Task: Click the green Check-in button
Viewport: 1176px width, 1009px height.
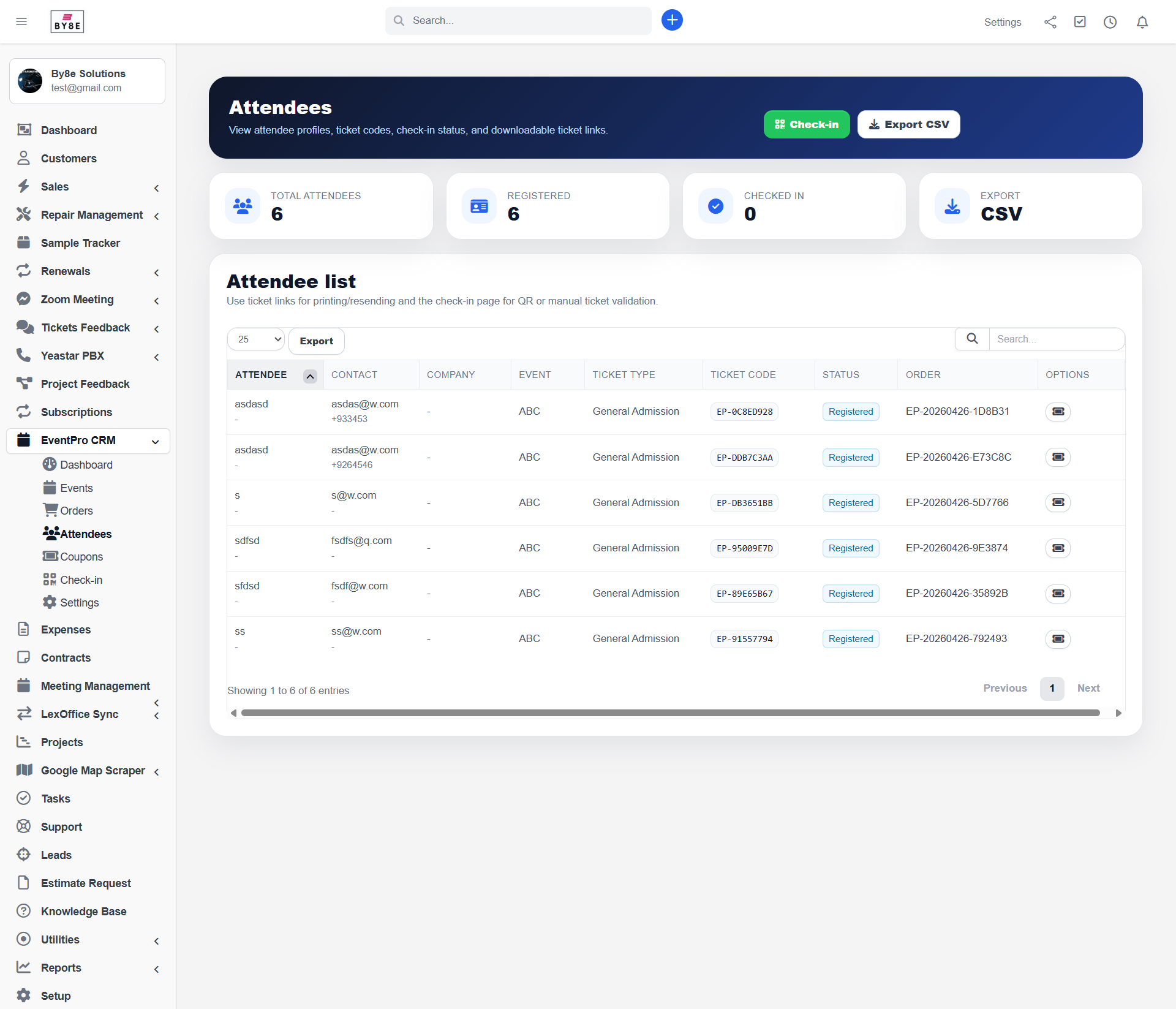Action: pyautogui.click(x=806, y=124)
